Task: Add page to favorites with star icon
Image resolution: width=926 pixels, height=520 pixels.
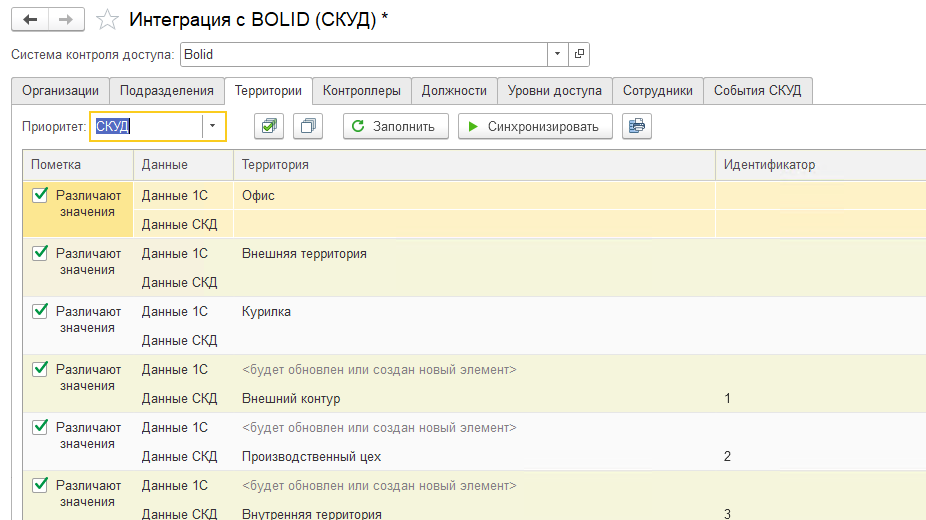Action: (107, 20)
